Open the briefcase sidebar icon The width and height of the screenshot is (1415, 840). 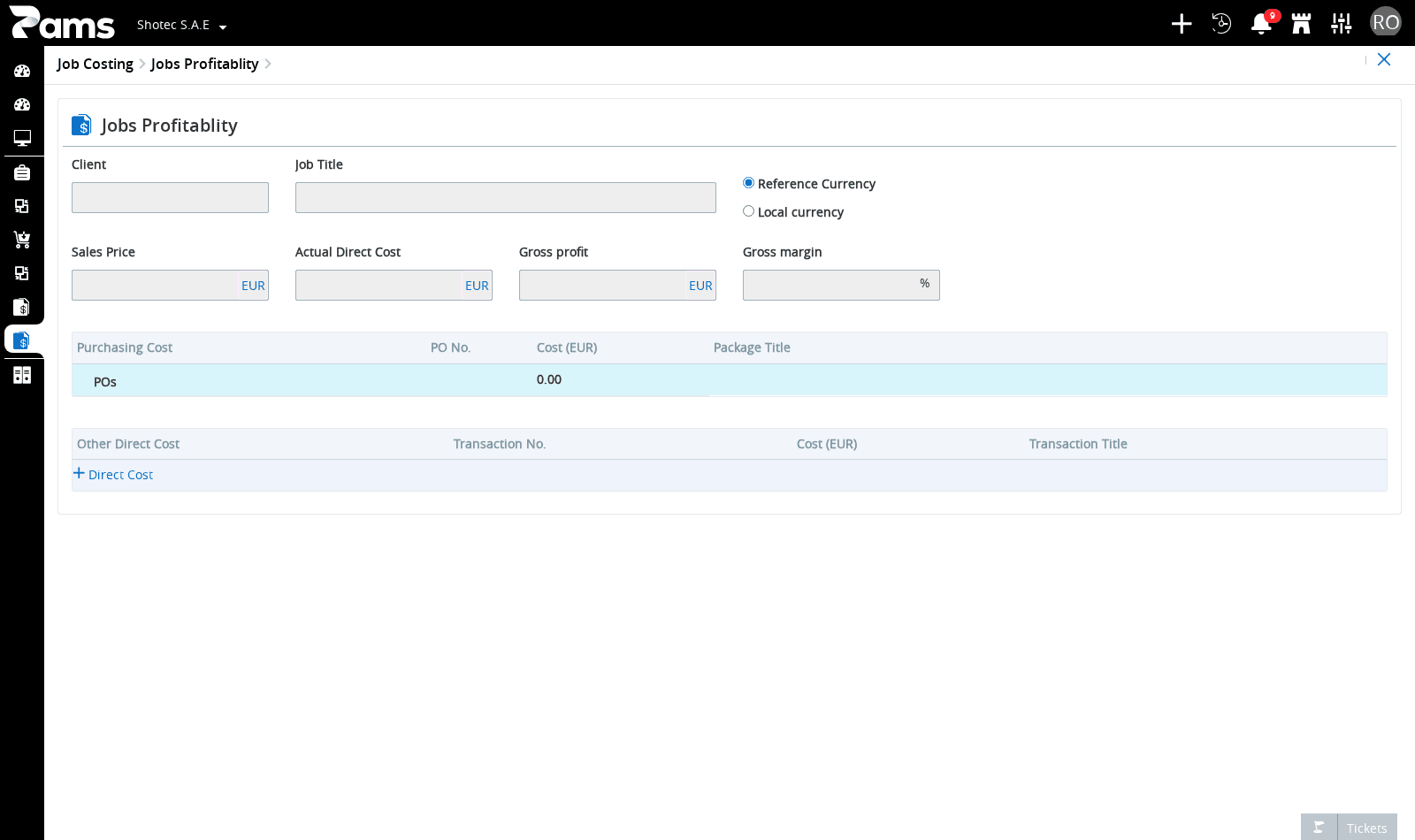(x=22, y=172)
